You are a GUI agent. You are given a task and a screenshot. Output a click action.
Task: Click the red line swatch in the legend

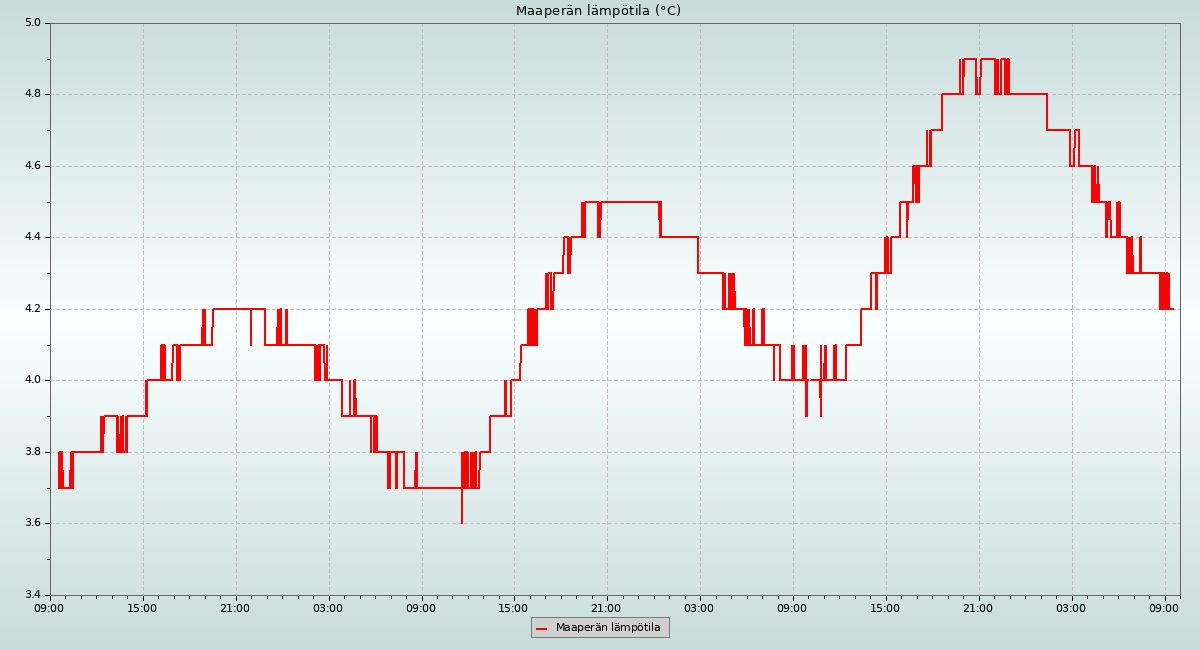coord(542,628)
